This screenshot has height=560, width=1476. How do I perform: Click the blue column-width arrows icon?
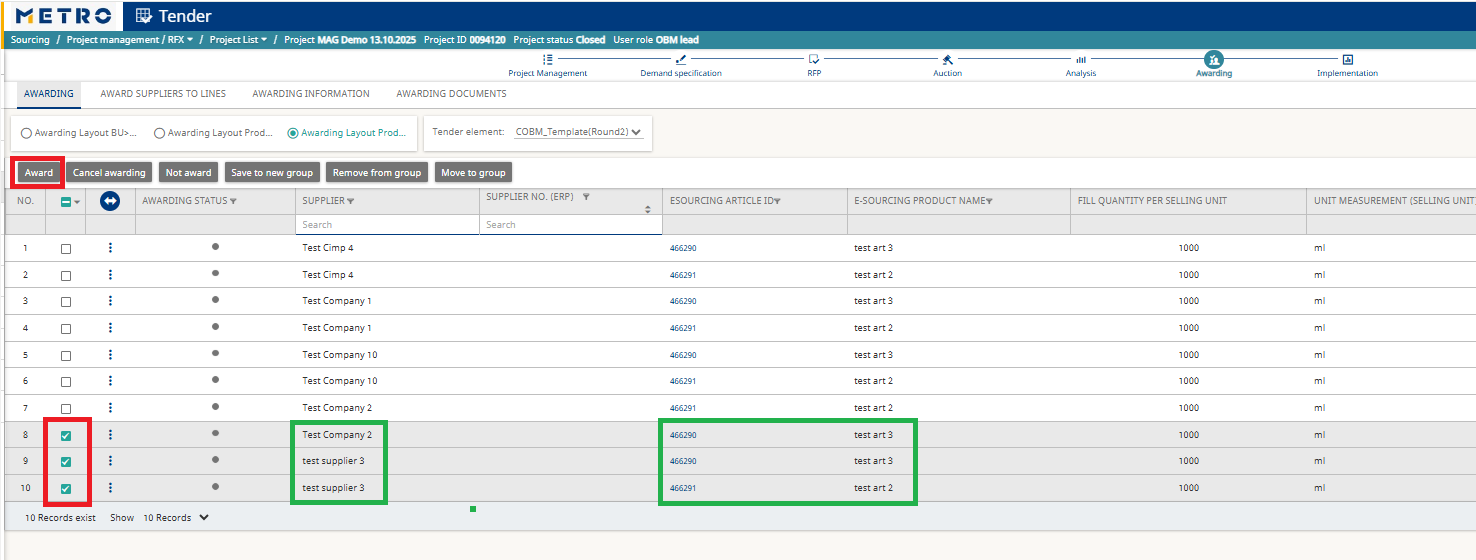point(110,201)
